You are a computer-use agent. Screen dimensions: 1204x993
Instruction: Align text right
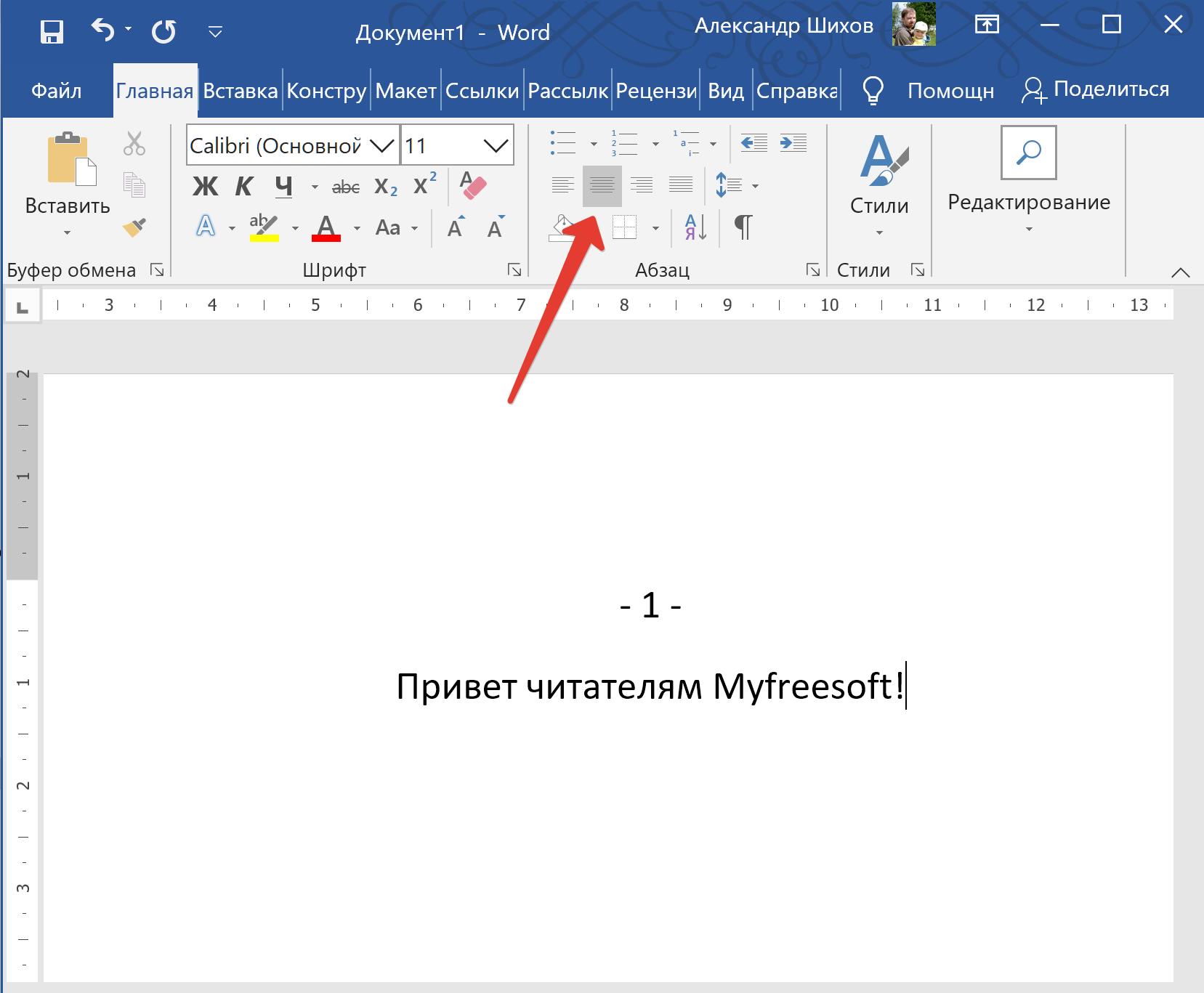(642, 186)
